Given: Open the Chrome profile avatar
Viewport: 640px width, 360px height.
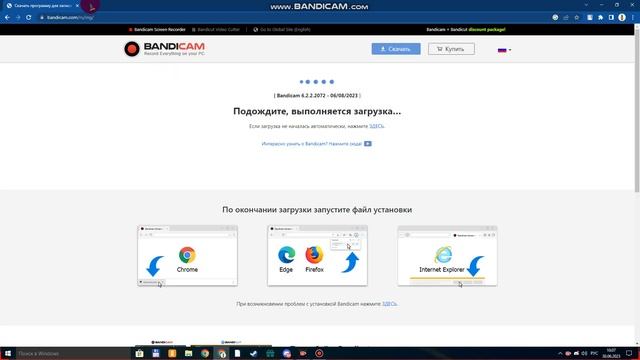Looking at the screenshot, I should (622, 18).
